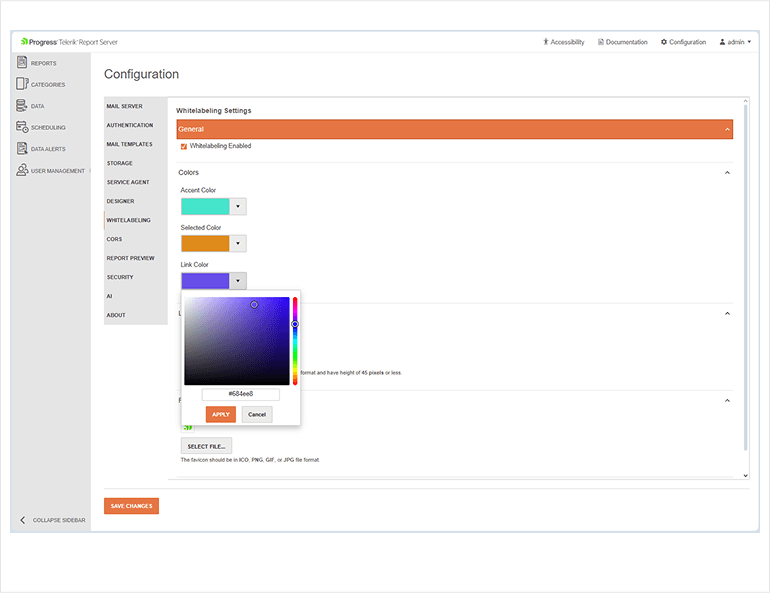Open the Selected Color dropdown arrow

pos(238,243)
